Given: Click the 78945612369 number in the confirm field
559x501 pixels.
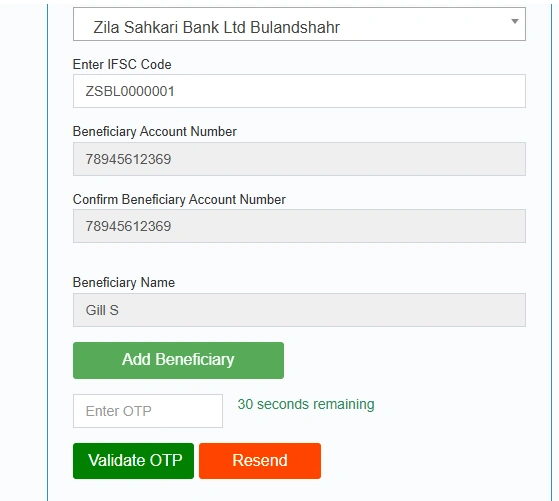Looking at the screenshot, I should click(x=128, y=226).
